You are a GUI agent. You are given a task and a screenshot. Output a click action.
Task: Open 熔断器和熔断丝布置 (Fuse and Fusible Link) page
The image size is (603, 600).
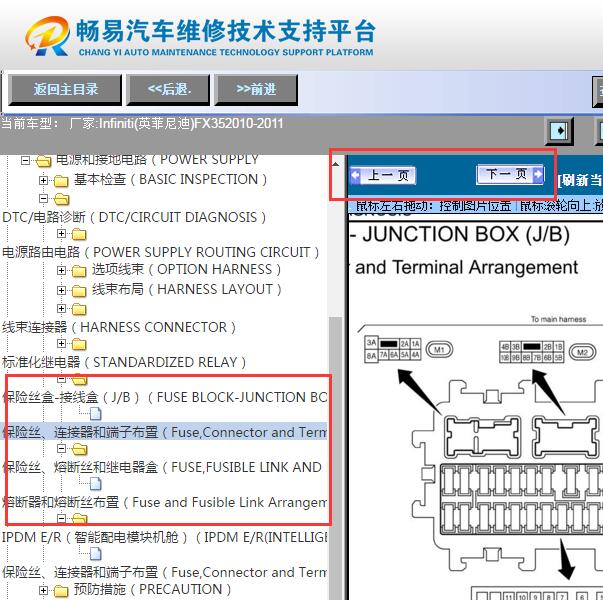tap(165, 503)
